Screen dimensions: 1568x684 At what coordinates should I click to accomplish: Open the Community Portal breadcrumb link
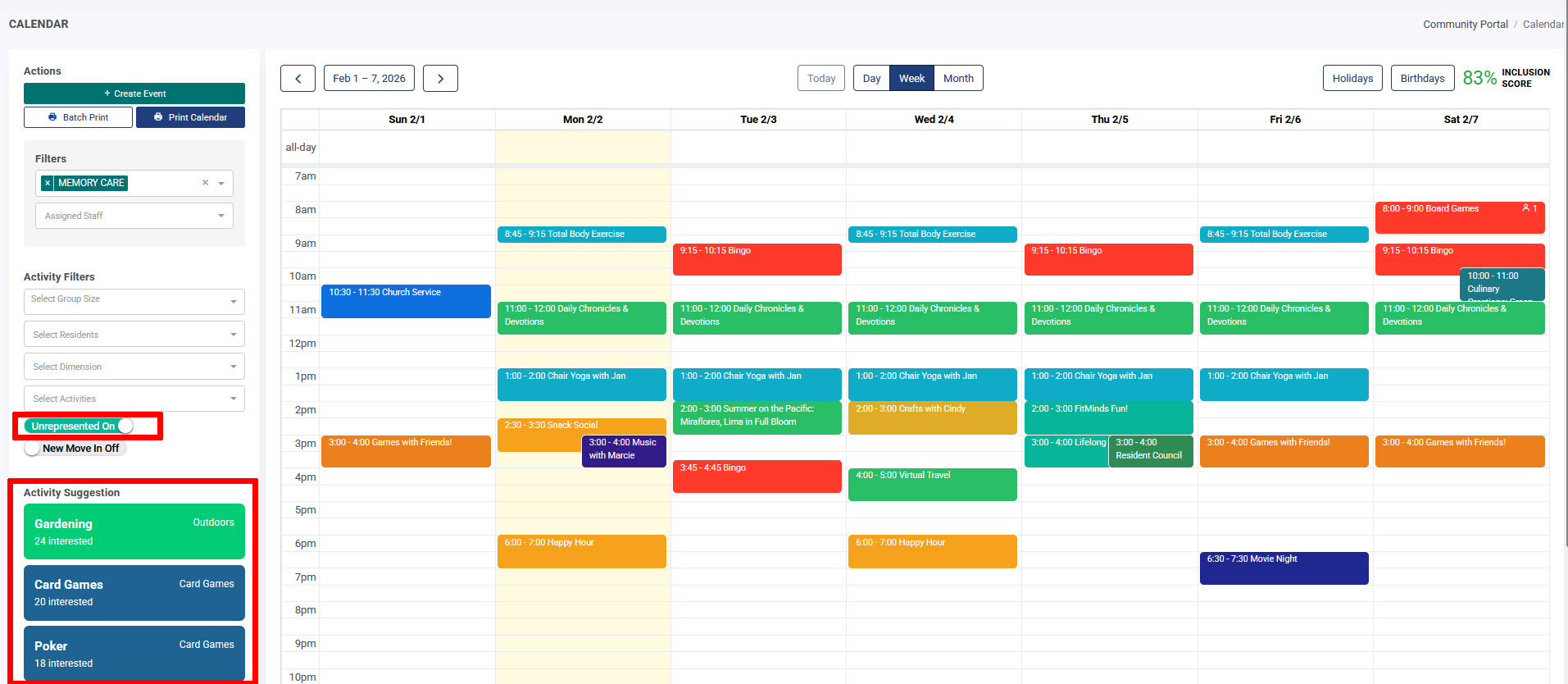click(x=1466, y=25)
